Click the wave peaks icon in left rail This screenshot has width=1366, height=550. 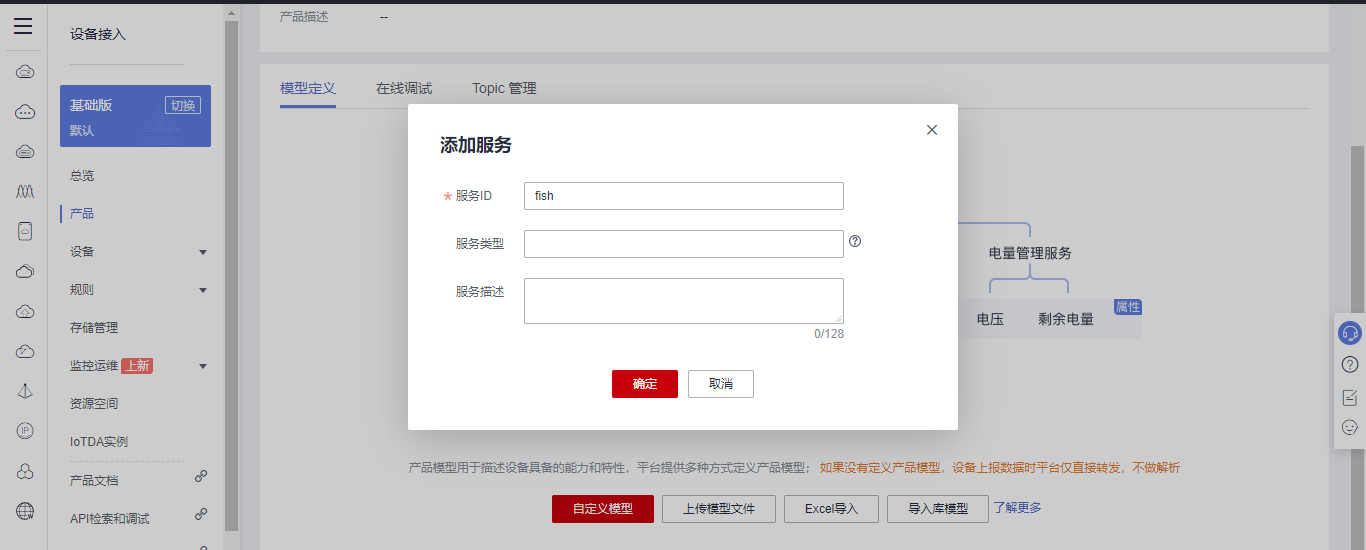coord(25,190)
